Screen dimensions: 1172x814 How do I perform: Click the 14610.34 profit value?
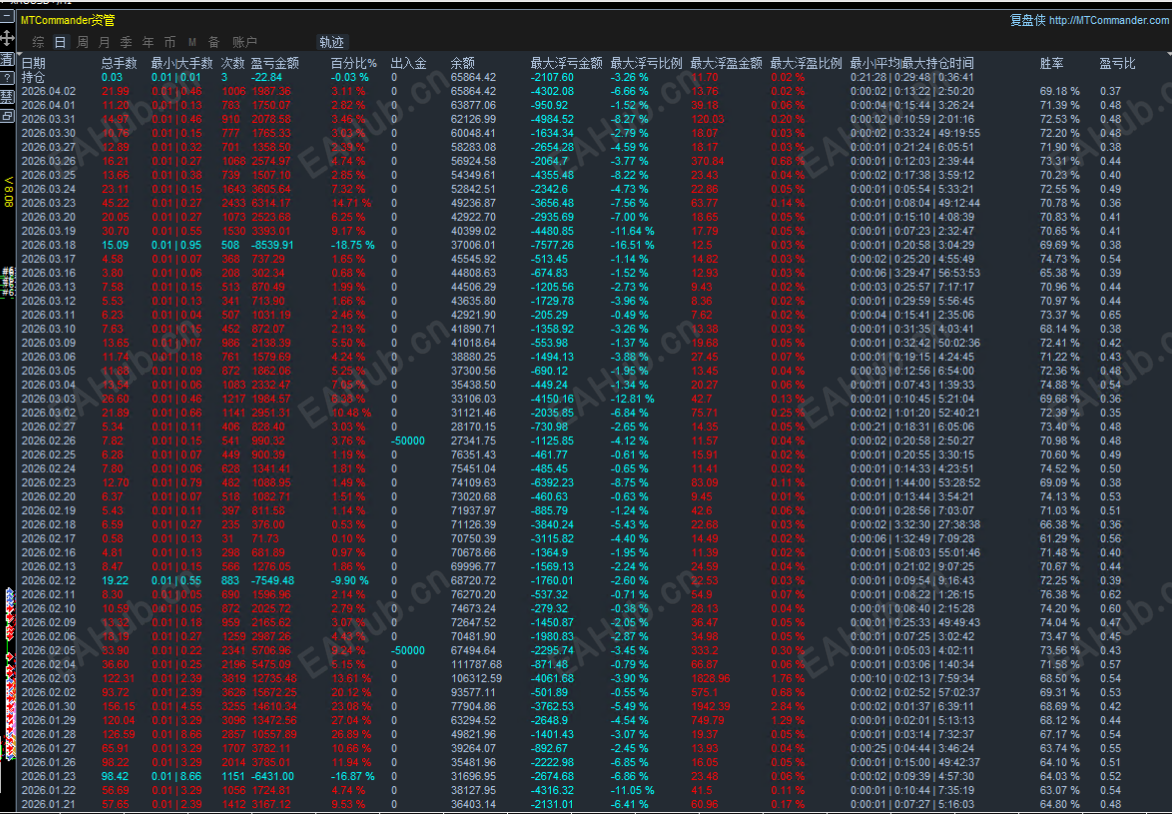pos(274,706)
